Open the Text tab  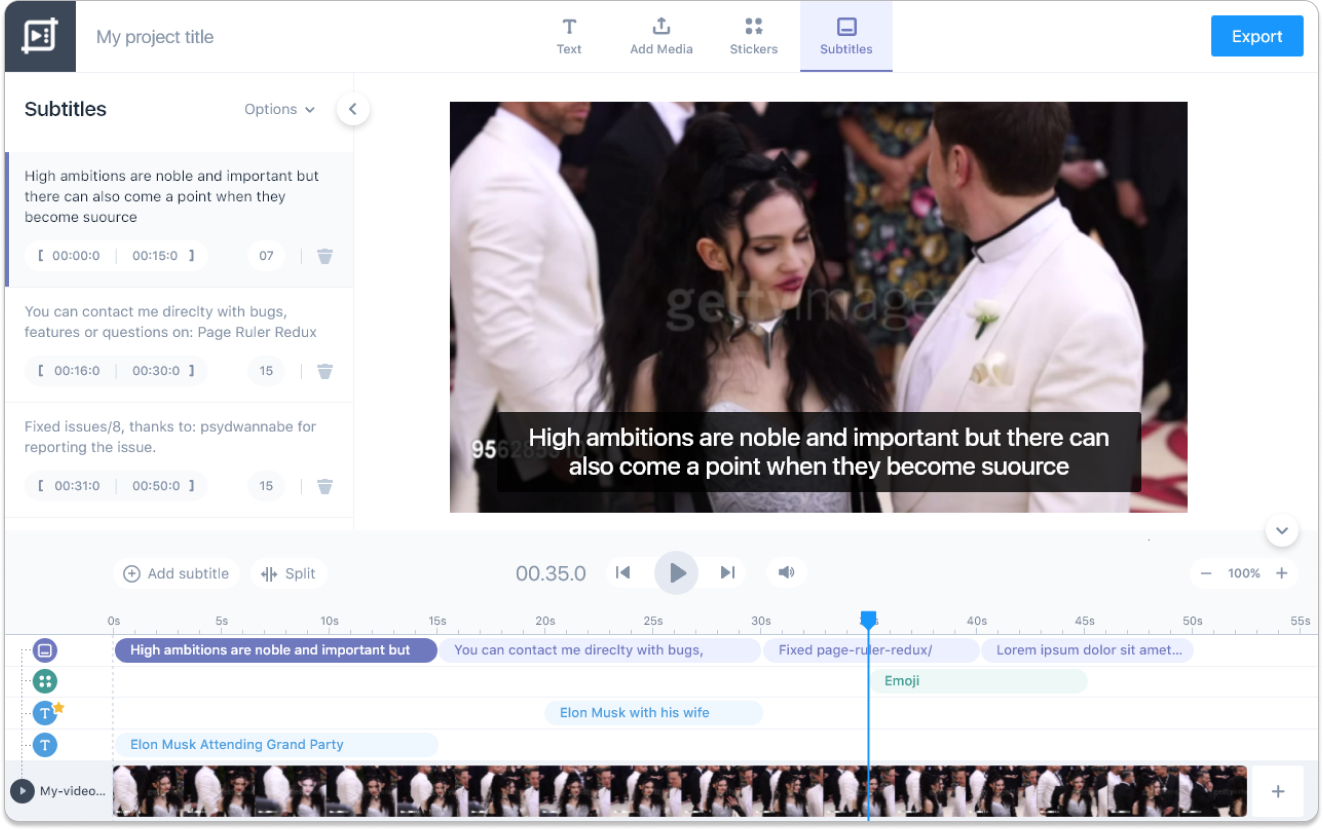click(569, 36)
